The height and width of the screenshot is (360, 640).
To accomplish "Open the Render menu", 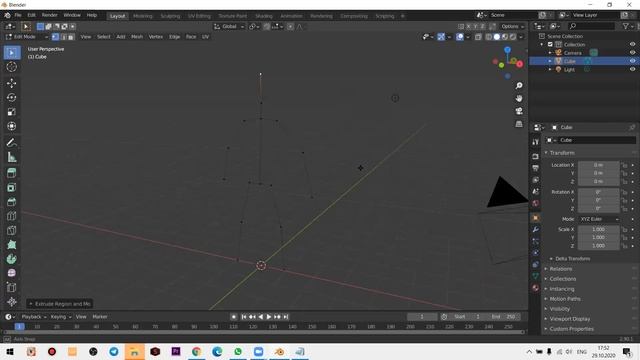I will (x=49, y=15).
